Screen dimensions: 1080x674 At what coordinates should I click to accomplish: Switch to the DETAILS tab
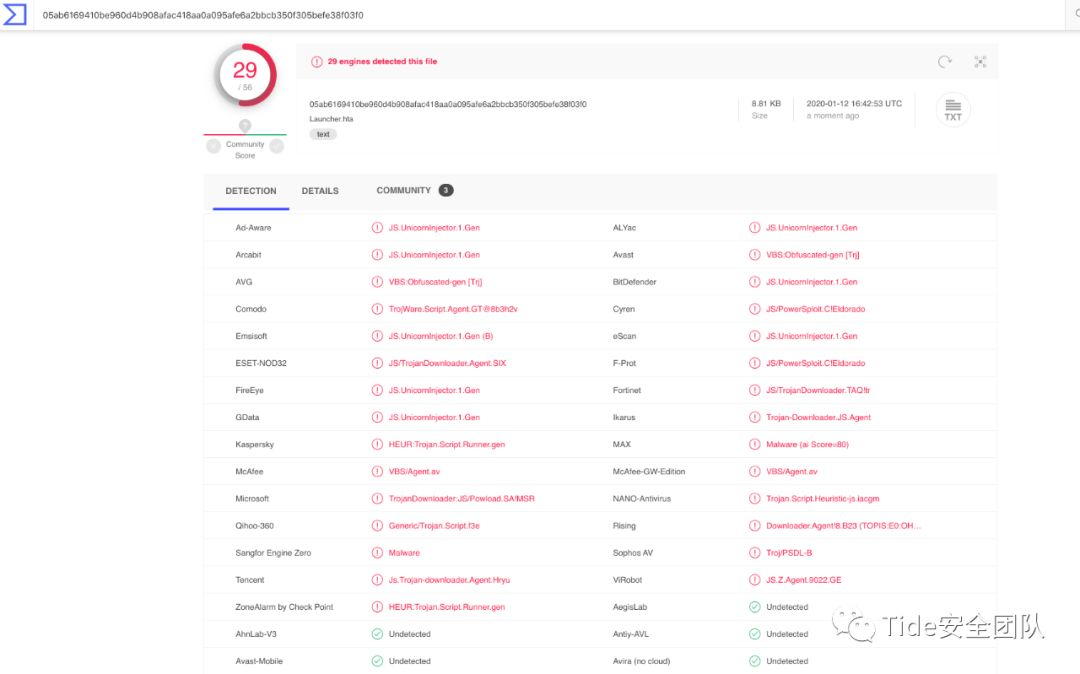point(320,191)
